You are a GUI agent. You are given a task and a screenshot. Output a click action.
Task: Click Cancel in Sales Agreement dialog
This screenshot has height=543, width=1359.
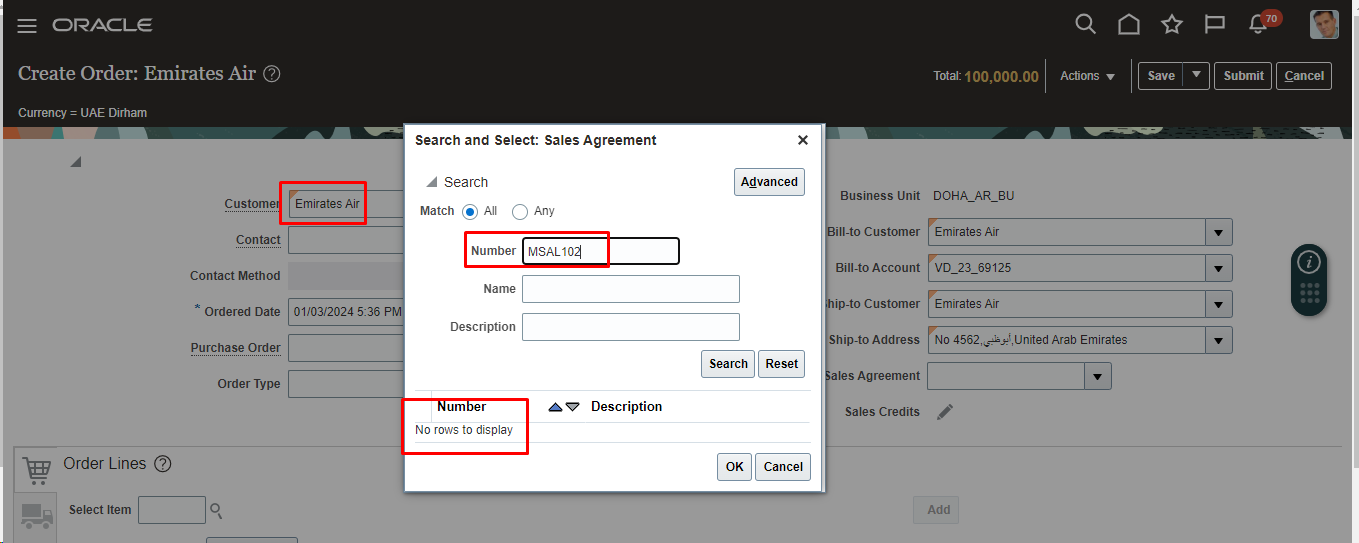coord(783,467)
